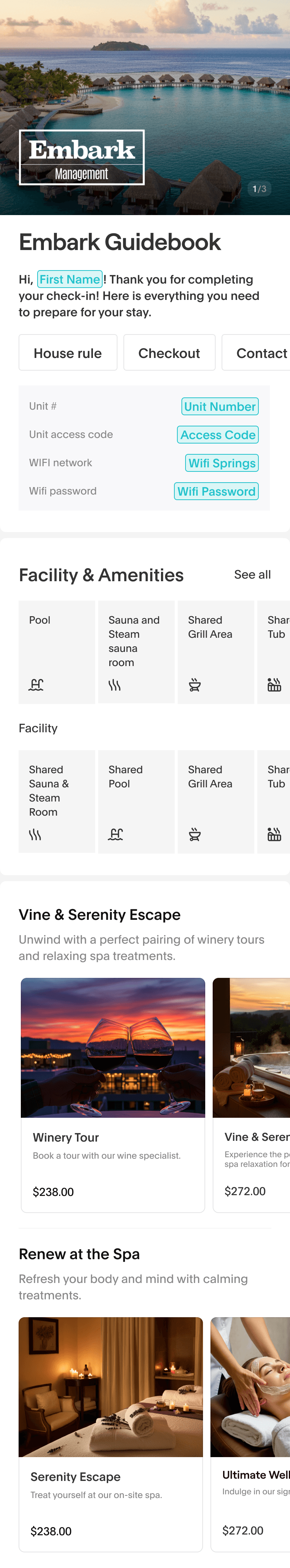Click the hot tub icon in the Facility row

(274, 834)
